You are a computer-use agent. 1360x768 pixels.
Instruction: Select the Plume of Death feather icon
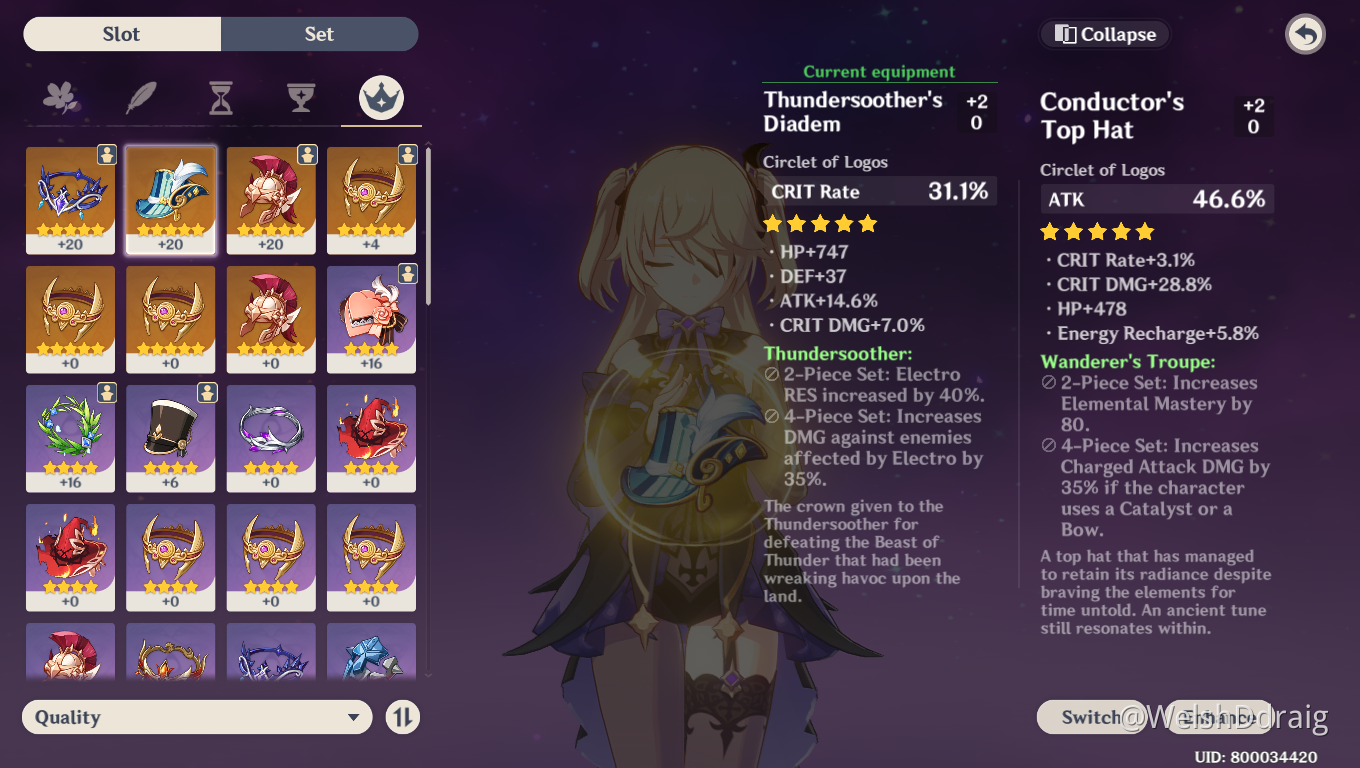pyautogui.click(x=141, y=98)
